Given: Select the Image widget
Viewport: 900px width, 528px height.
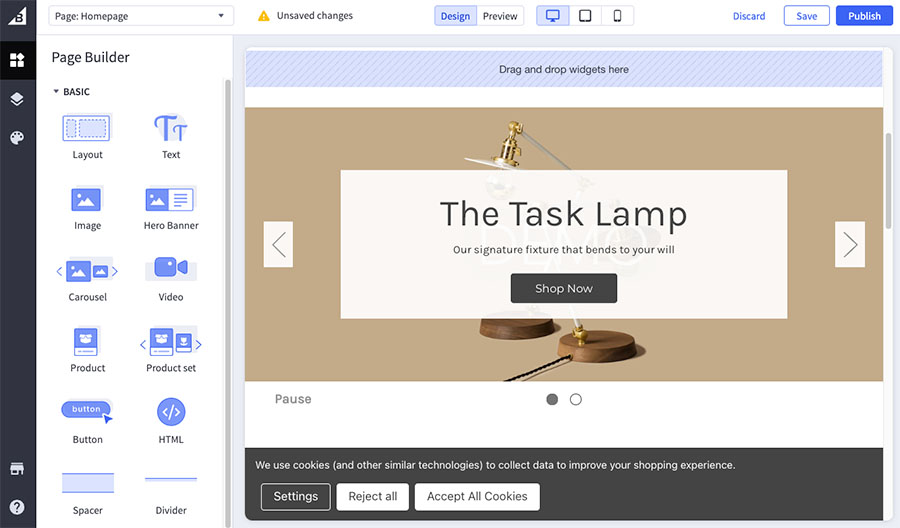Looking at the screenshot, I should tap(87, 208).
